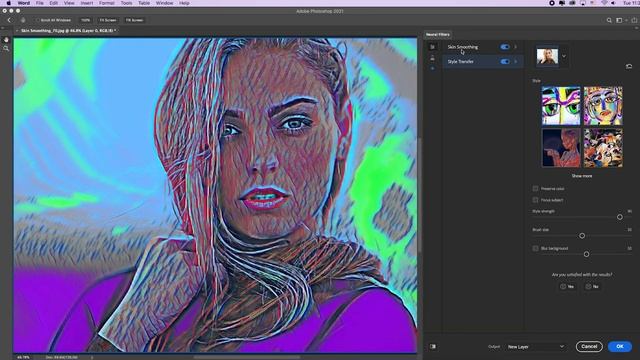
Task: Open the Table menu
Action: tap(144, 3)
